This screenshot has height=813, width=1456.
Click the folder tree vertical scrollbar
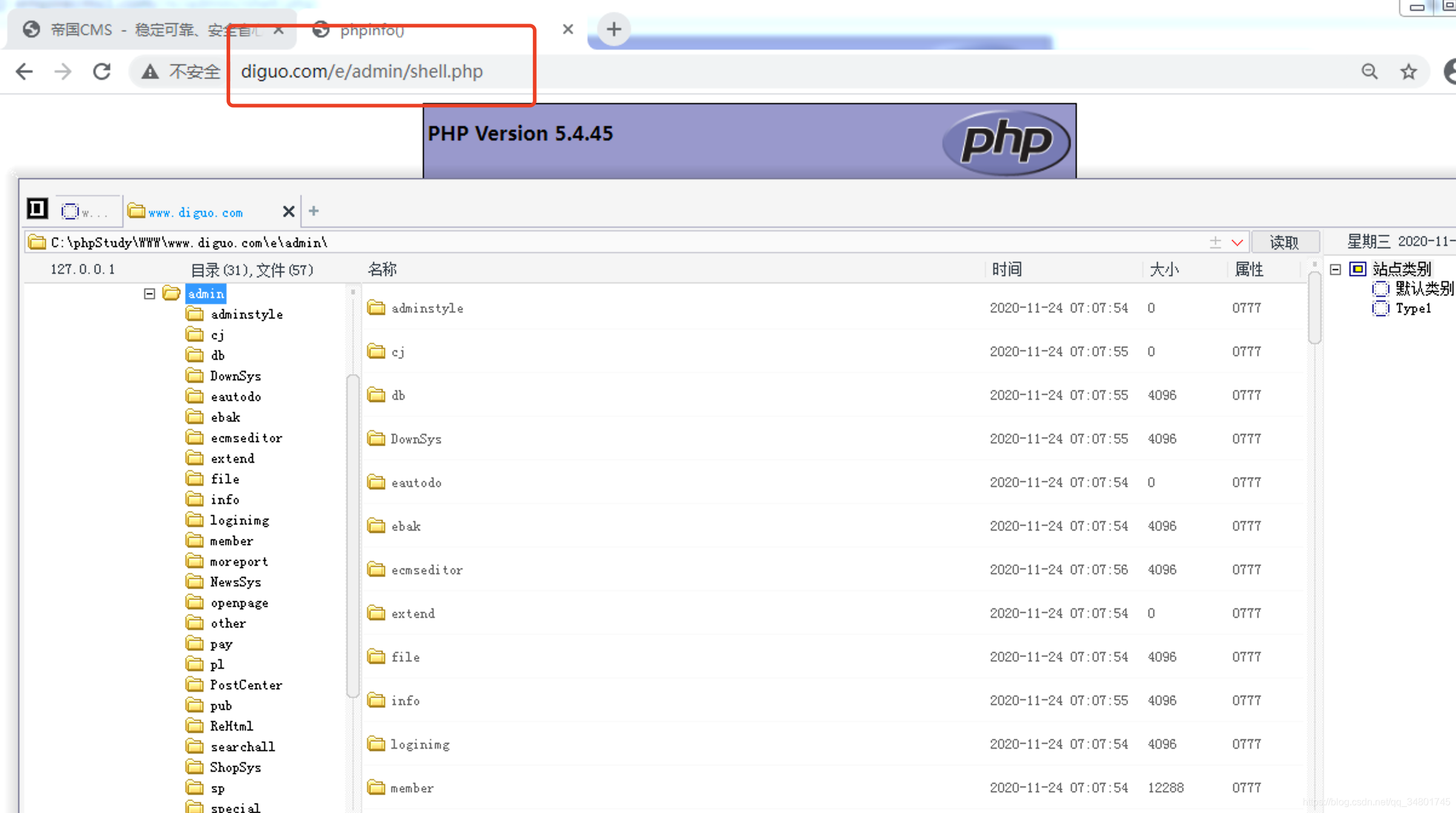point(352,536)
